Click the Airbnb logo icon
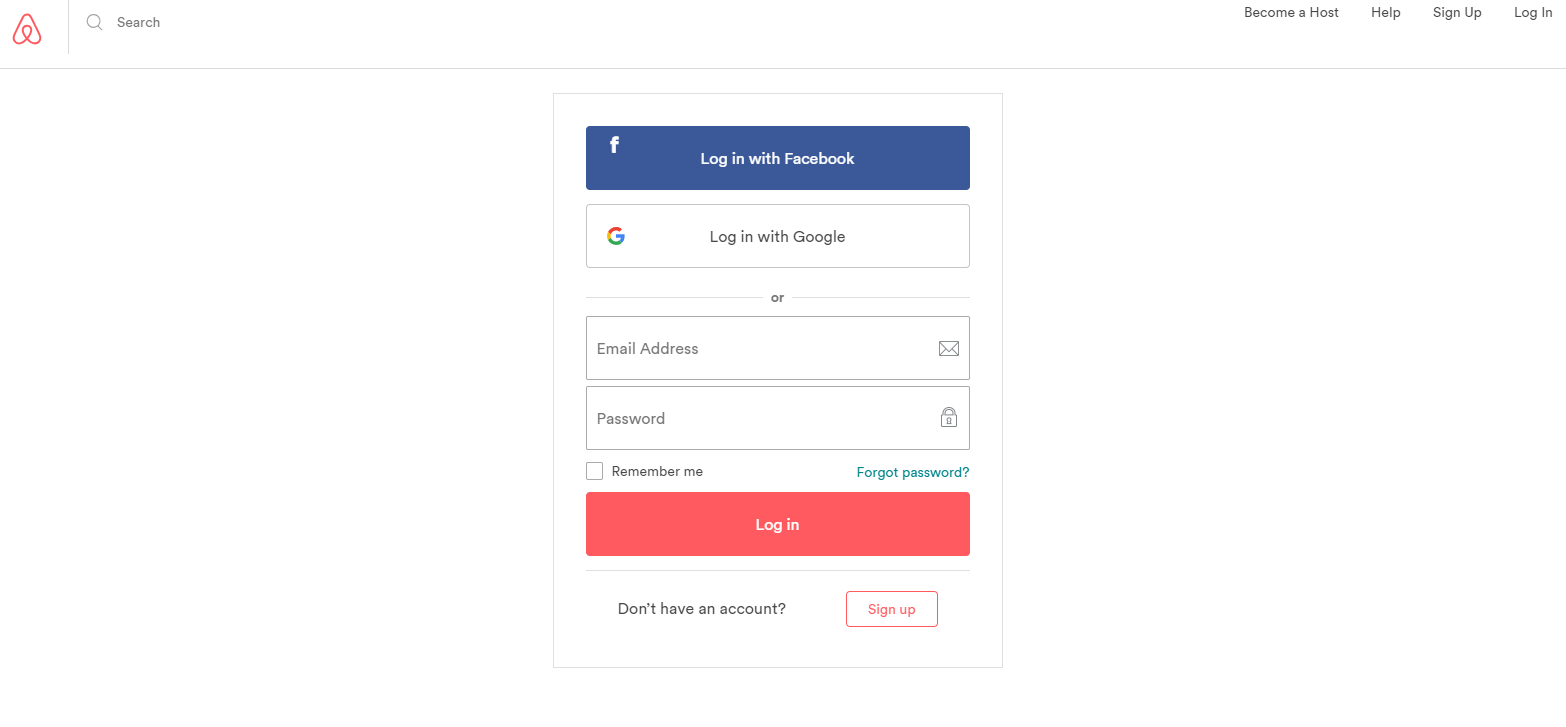This screenshot has width=1566, height=727. point(27,30)
